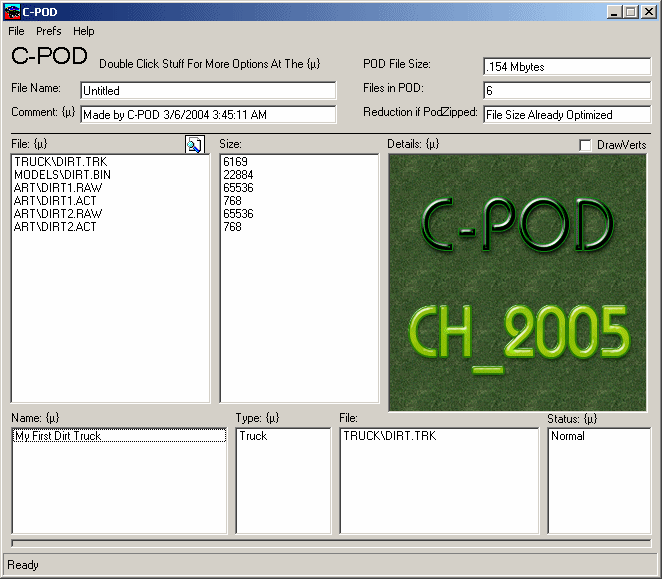
Task: Select My First Dirt Truck name entry
Action: pyautogui.click(x=58, y=436)
